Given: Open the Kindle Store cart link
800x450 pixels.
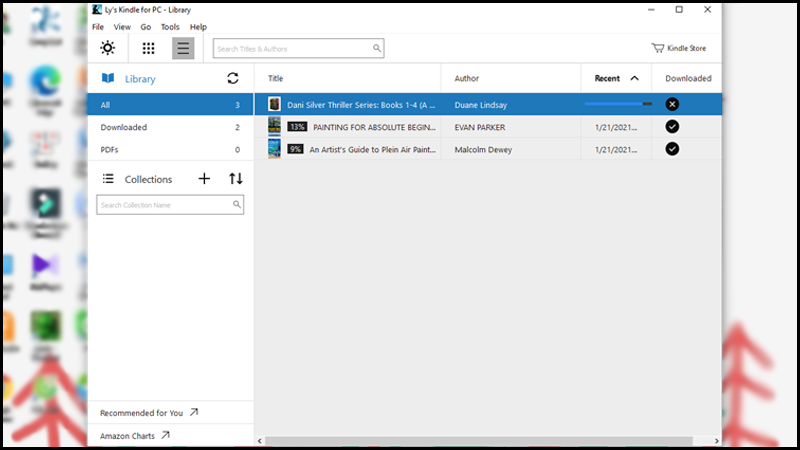Looking at the screenshot, I should [x=680, y=48].
